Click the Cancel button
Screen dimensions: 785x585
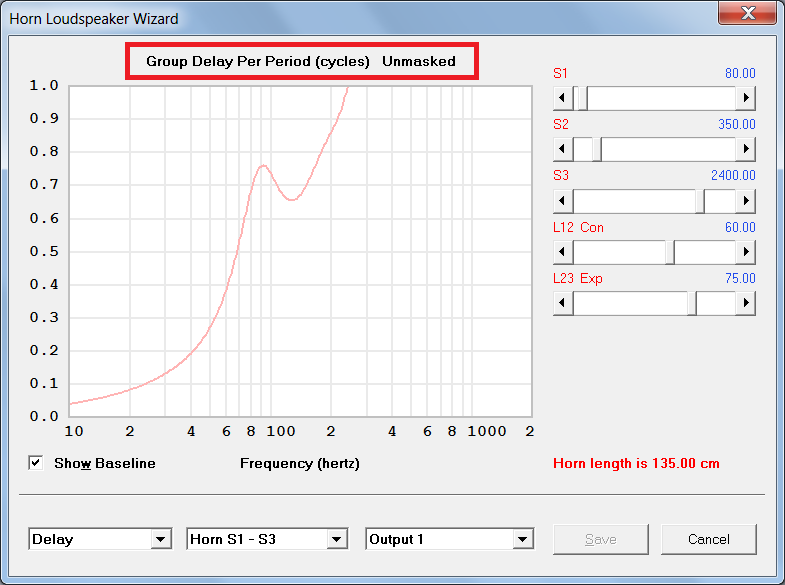(708, 539)
